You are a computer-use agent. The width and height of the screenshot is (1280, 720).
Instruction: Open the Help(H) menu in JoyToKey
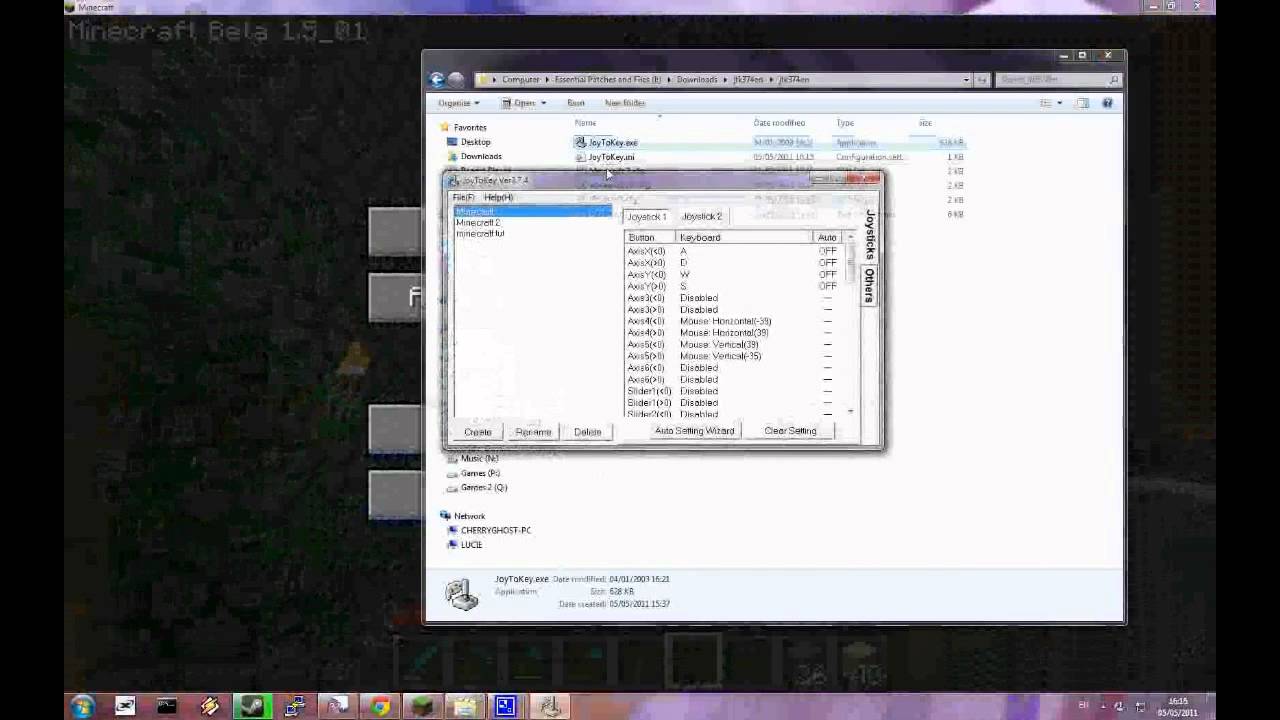498,197
